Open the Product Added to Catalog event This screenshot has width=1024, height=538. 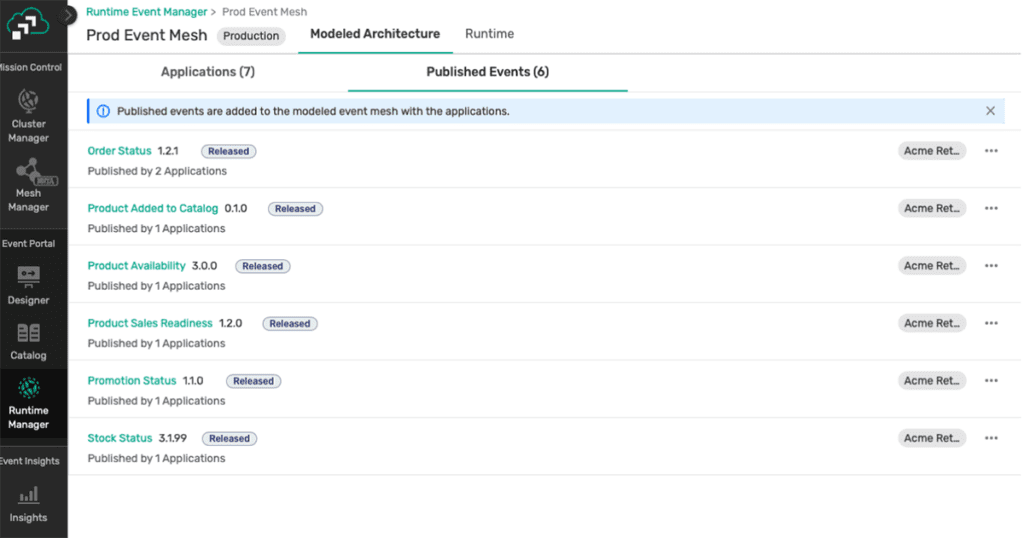click(x=152, y=208)
